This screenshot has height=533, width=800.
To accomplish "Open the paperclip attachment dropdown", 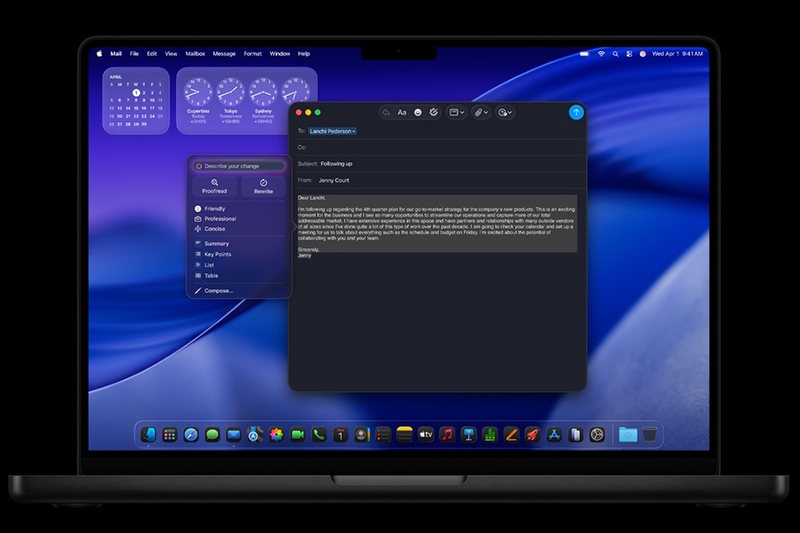I will coord(481,113).
